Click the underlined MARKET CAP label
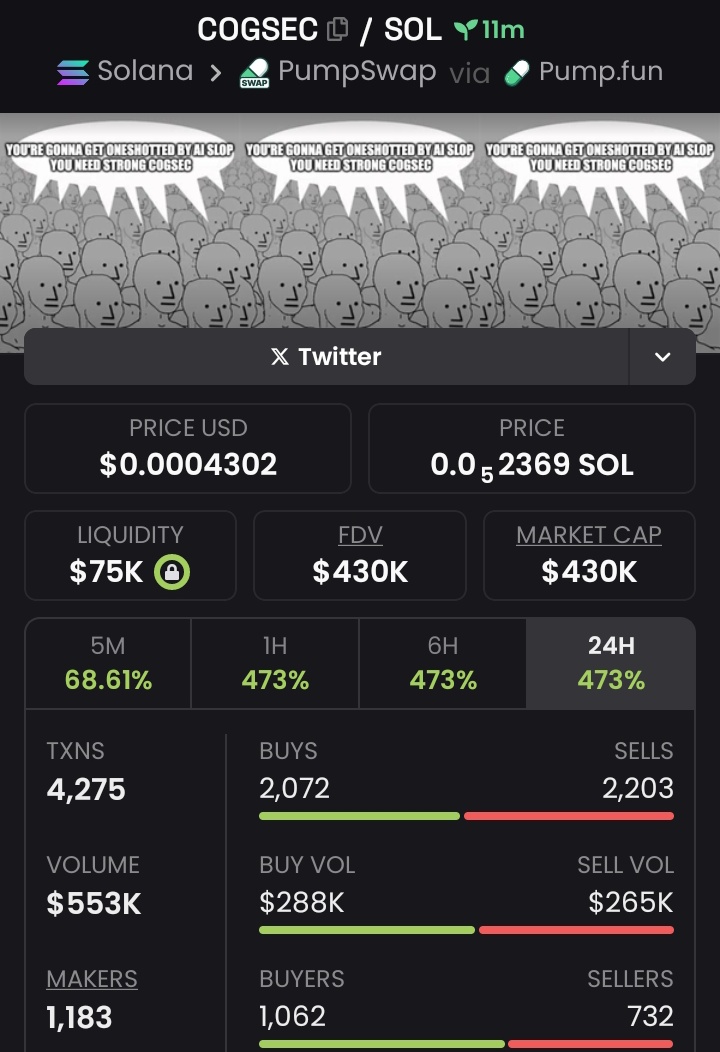The width and height of the screenshot is (720, 1052). coord(589,535)
